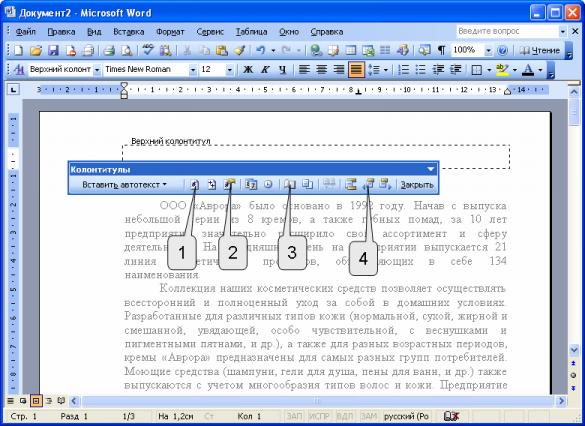Viewport: 585px width, 426px height.
Task: Undo the last action
Action: click(261, 50)
